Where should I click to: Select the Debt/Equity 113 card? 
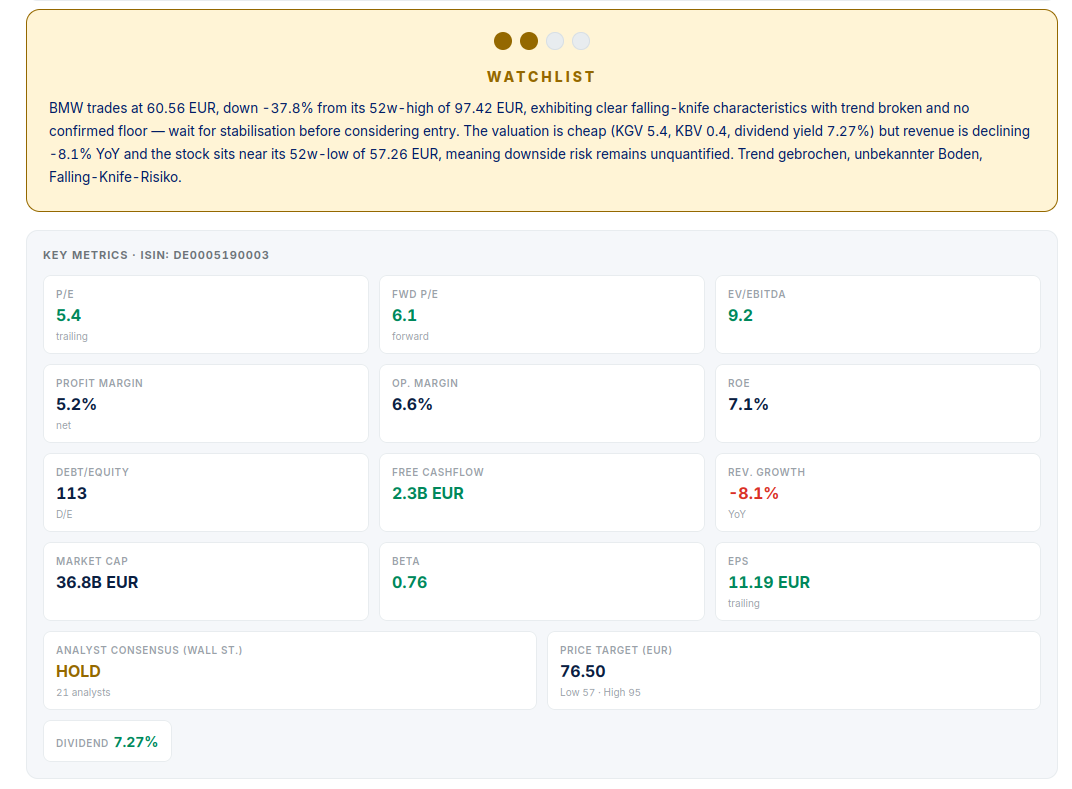206,492
